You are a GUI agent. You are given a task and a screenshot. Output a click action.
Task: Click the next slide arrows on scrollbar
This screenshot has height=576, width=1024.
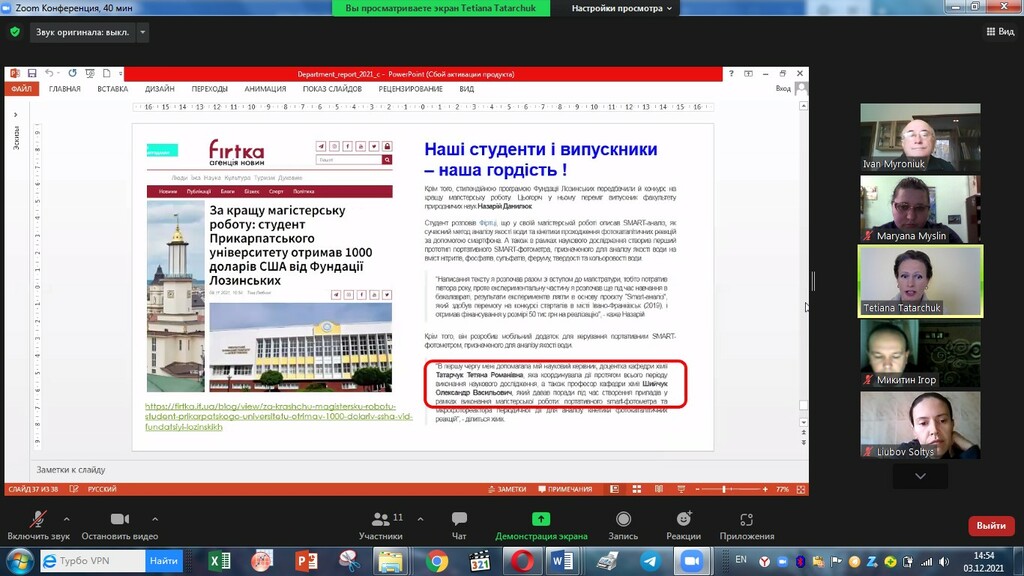pyautogui.click(x=803, y=442)
